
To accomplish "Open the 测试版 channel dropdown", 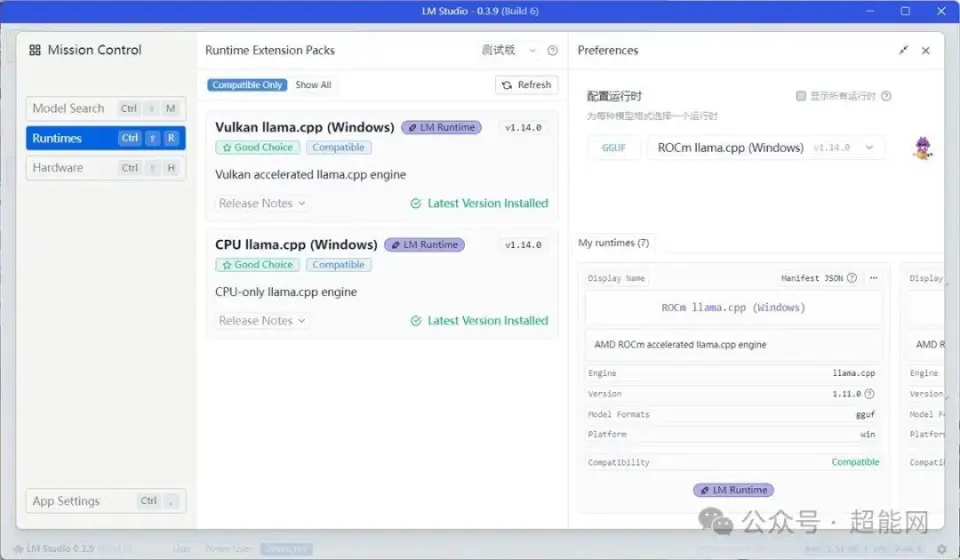I will 509,50.
